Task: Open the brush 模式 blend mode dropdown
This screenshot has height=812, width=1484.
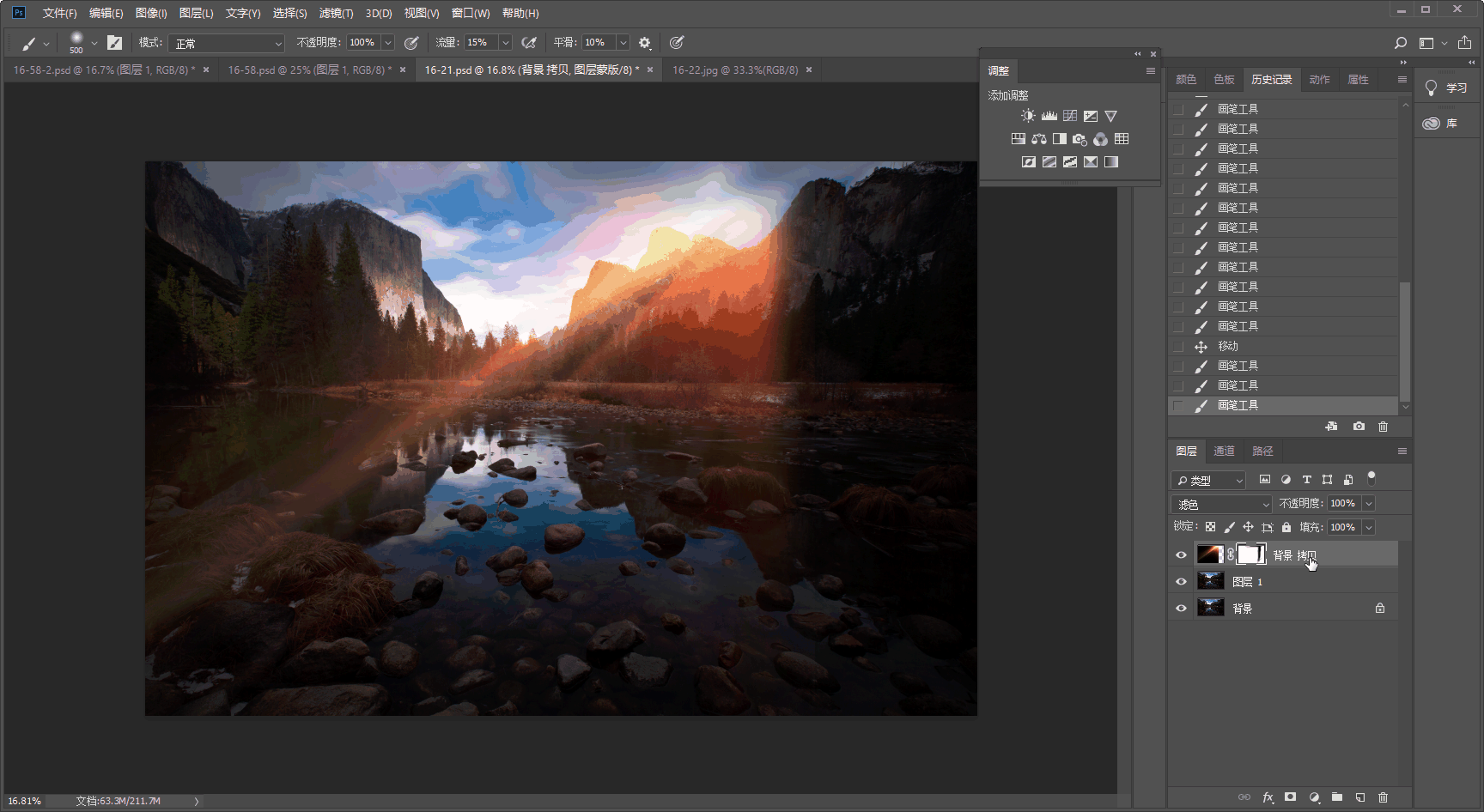Action: point(227,43)
